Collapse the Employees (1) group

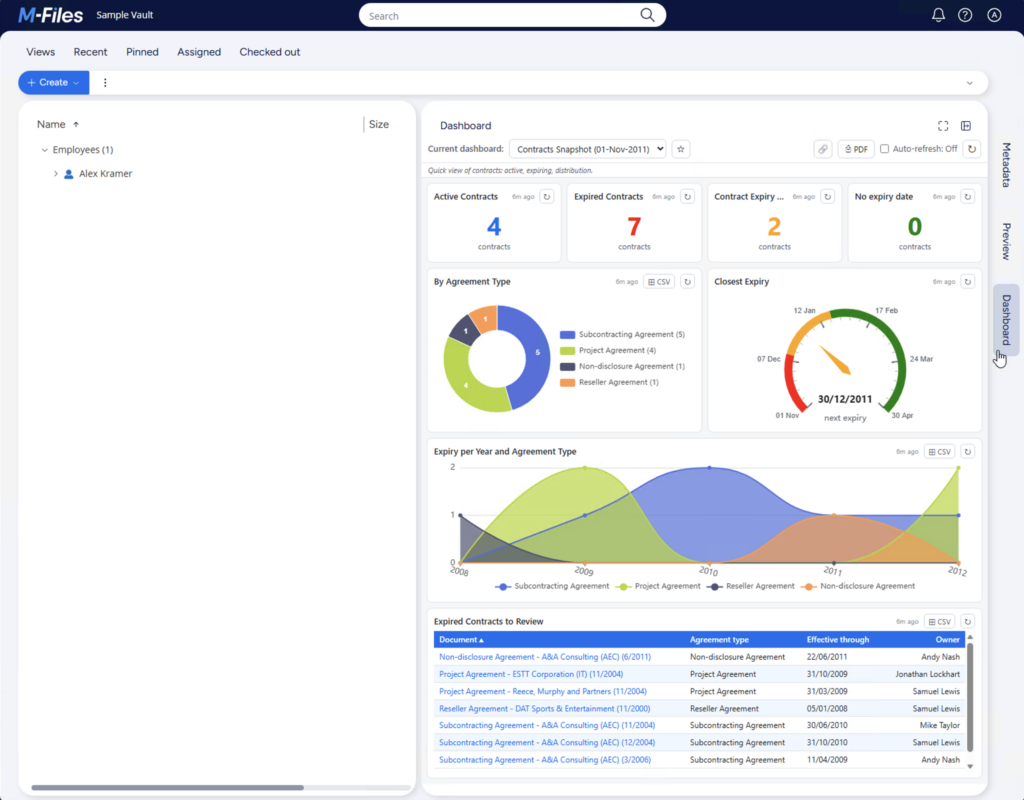(44, 150)
